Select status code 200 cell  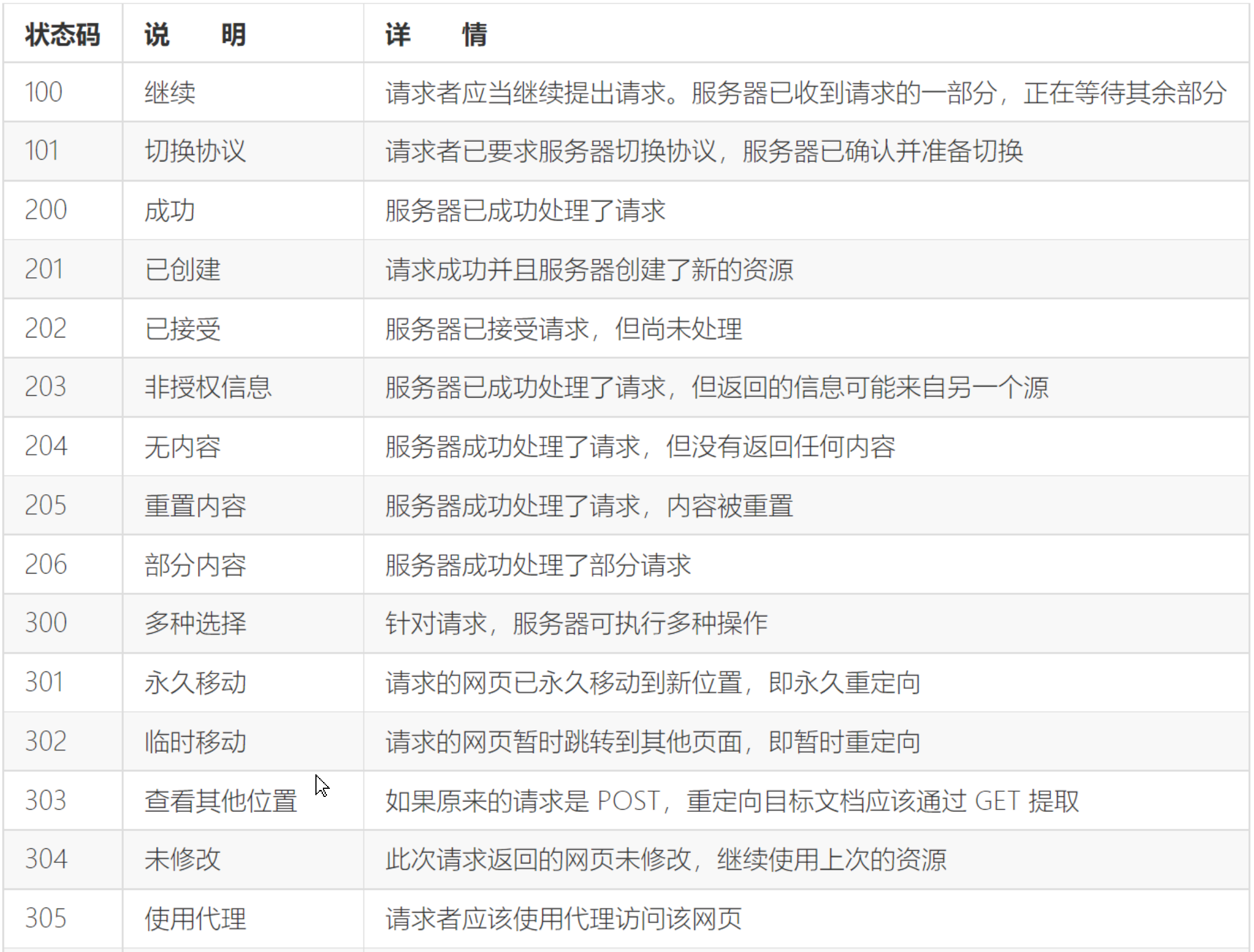(46, 210)
